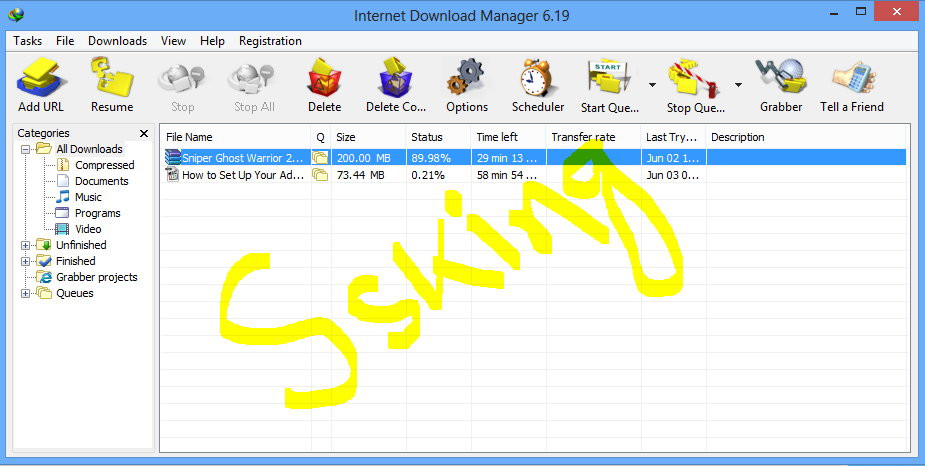Click the 58 min 54 time left cell
The width and height of the screenshot is (925, 466).
click(507, 175)
